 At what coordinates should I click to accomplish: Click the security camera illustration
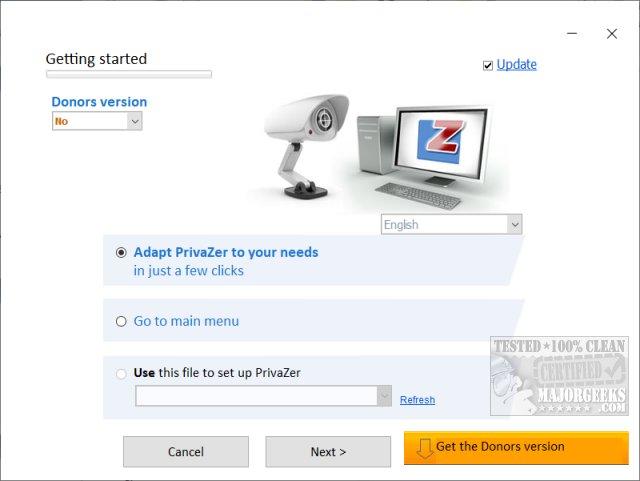click(x=306, y=146)
